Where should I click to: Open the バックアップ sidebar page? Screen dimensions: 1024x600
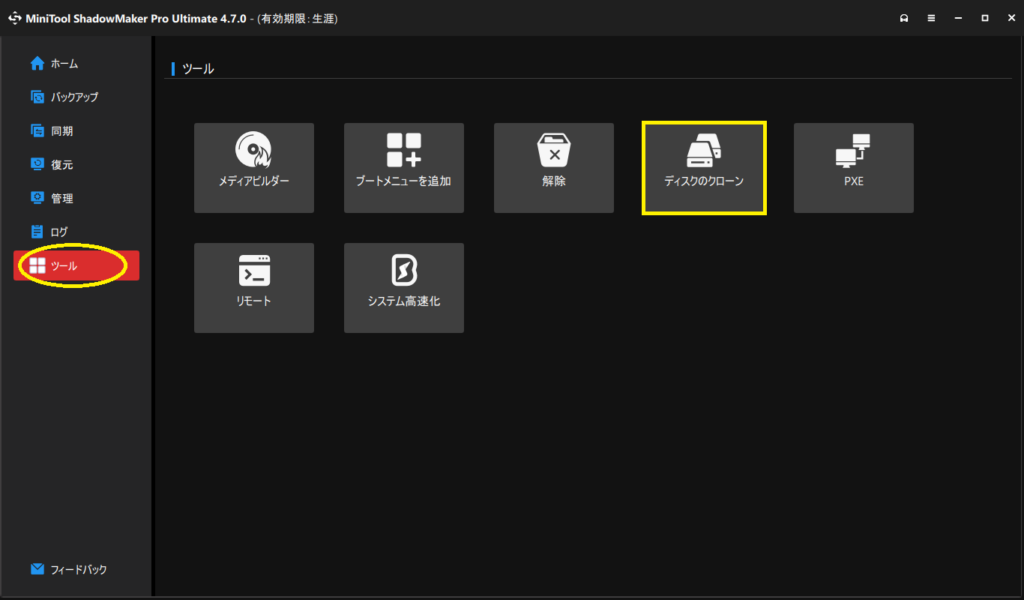(76, 97)
